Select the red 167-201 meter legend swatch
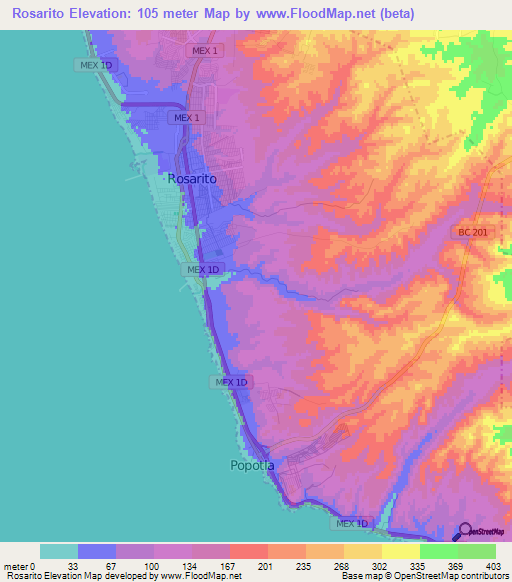This screenshot has width=512, height=582. point(249,551)
